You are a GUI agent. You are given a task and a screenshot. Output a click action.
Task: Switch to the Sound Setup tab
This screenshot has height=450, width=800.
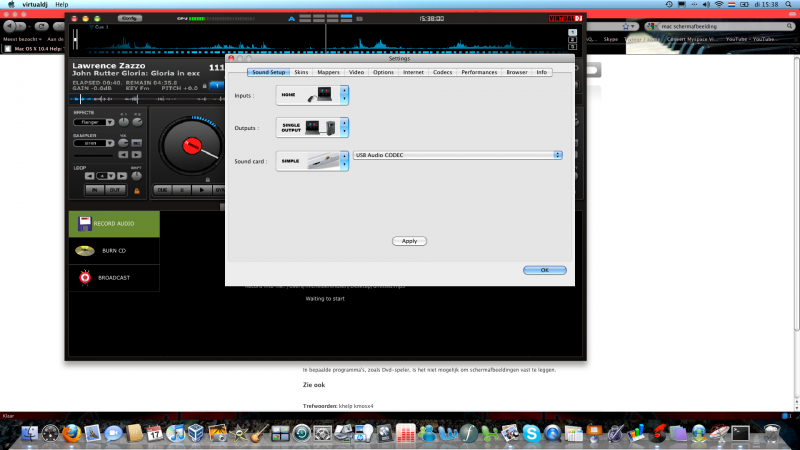point(268,72)
